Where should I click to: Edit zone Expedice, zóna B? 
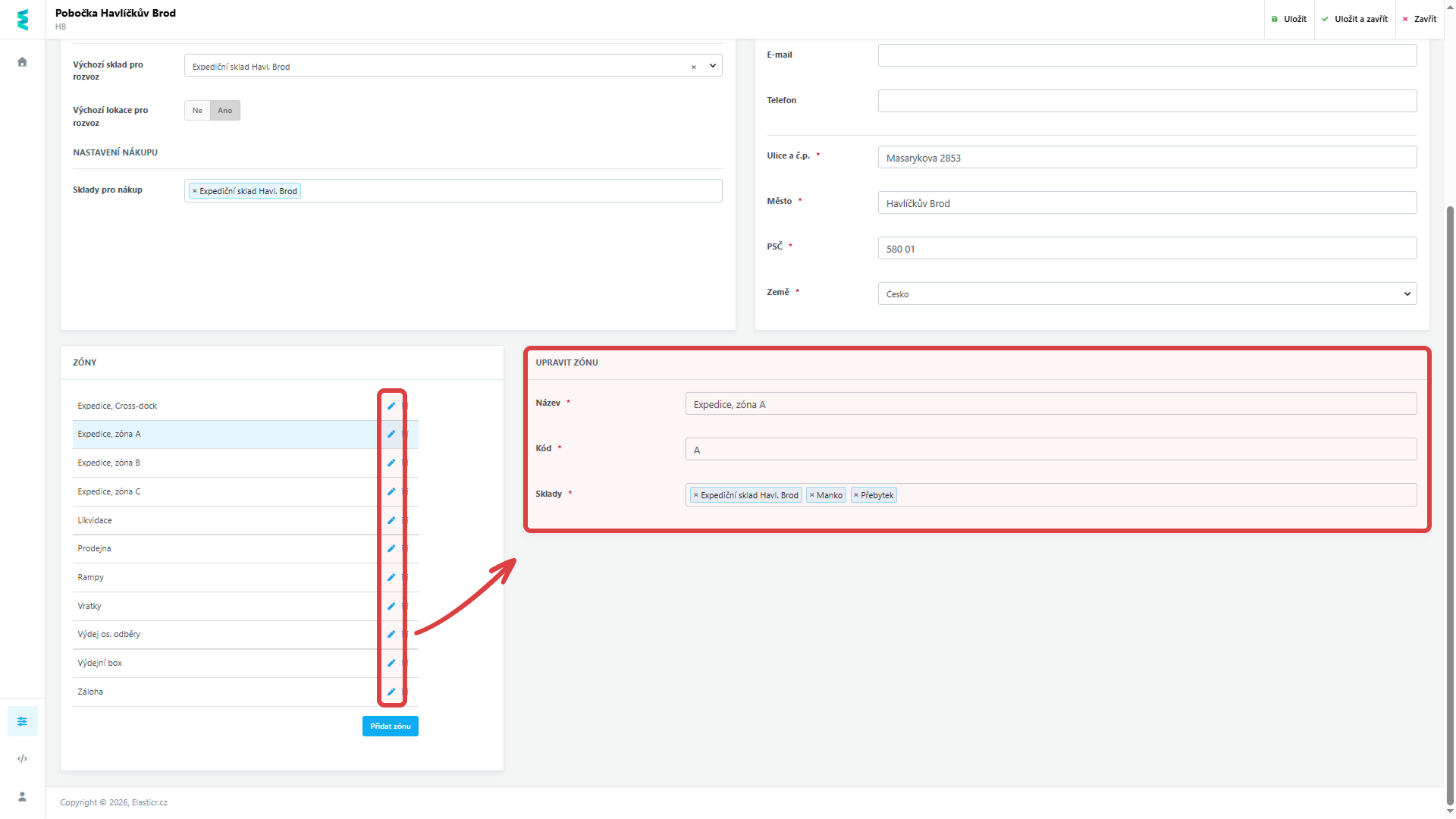(391, 463)
